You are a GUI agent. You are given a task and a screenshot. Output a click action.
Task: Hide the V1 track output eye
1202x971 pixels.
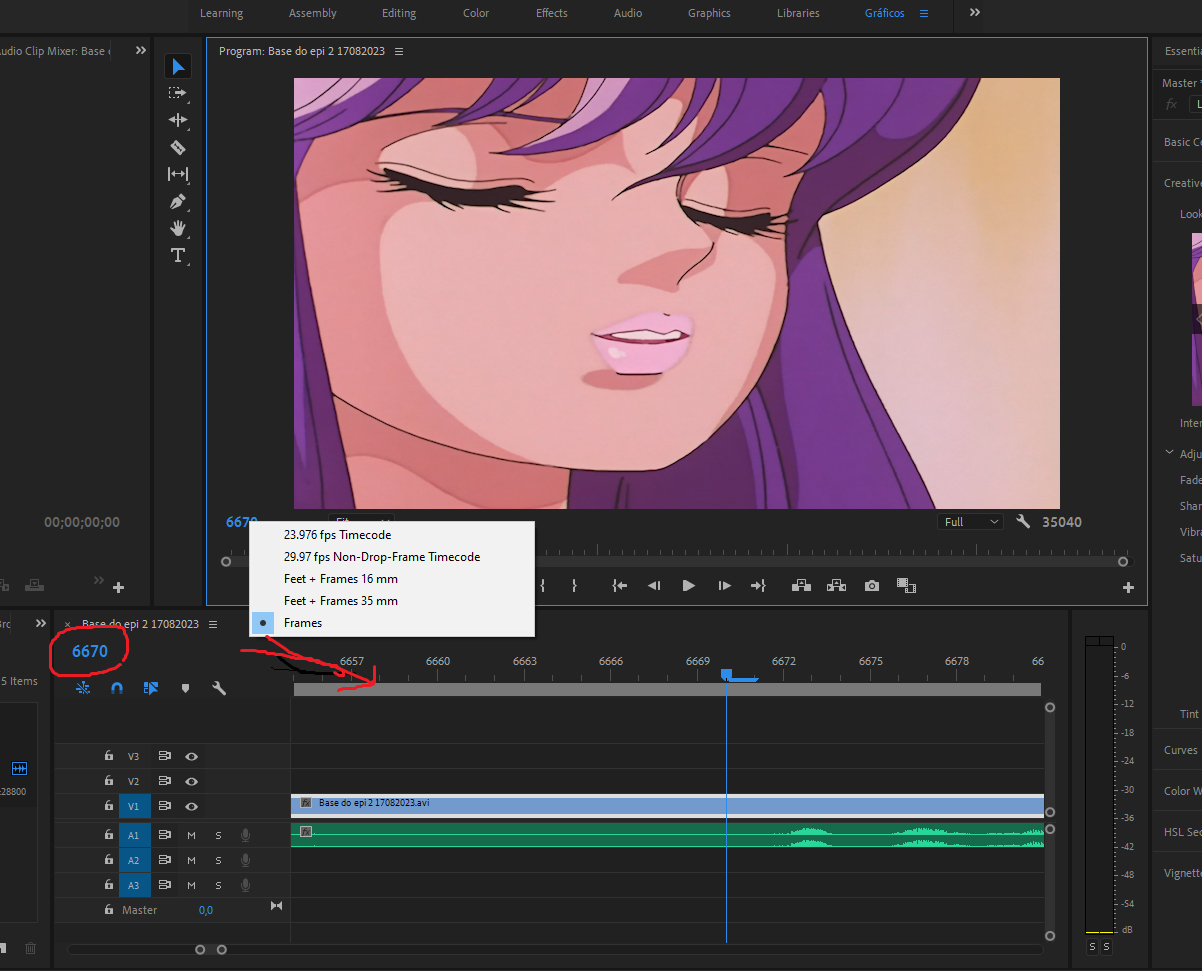click(x=191, y=806)
